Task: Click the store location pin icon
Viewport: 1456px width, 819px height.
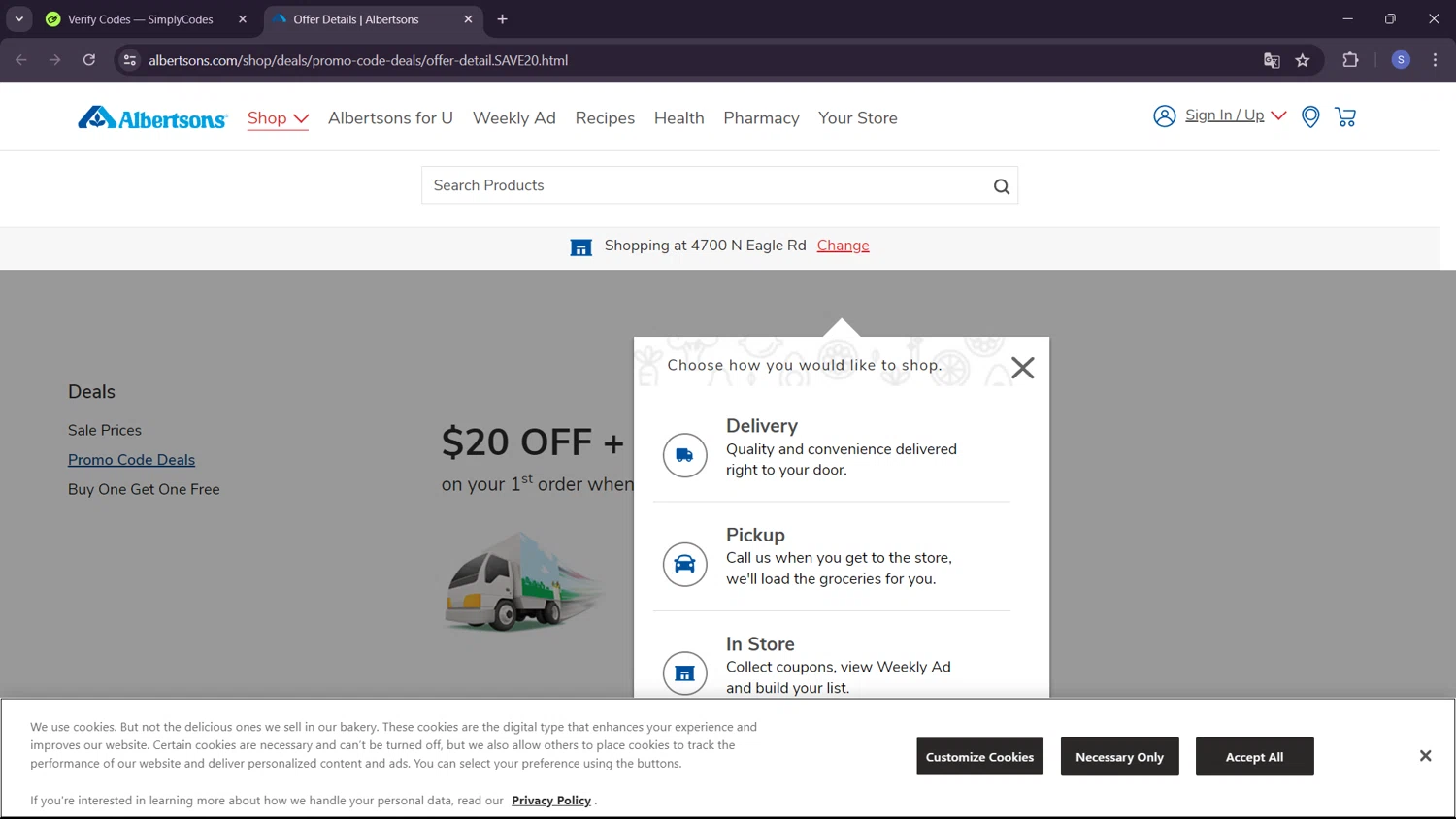Action: click(1310, 117)
